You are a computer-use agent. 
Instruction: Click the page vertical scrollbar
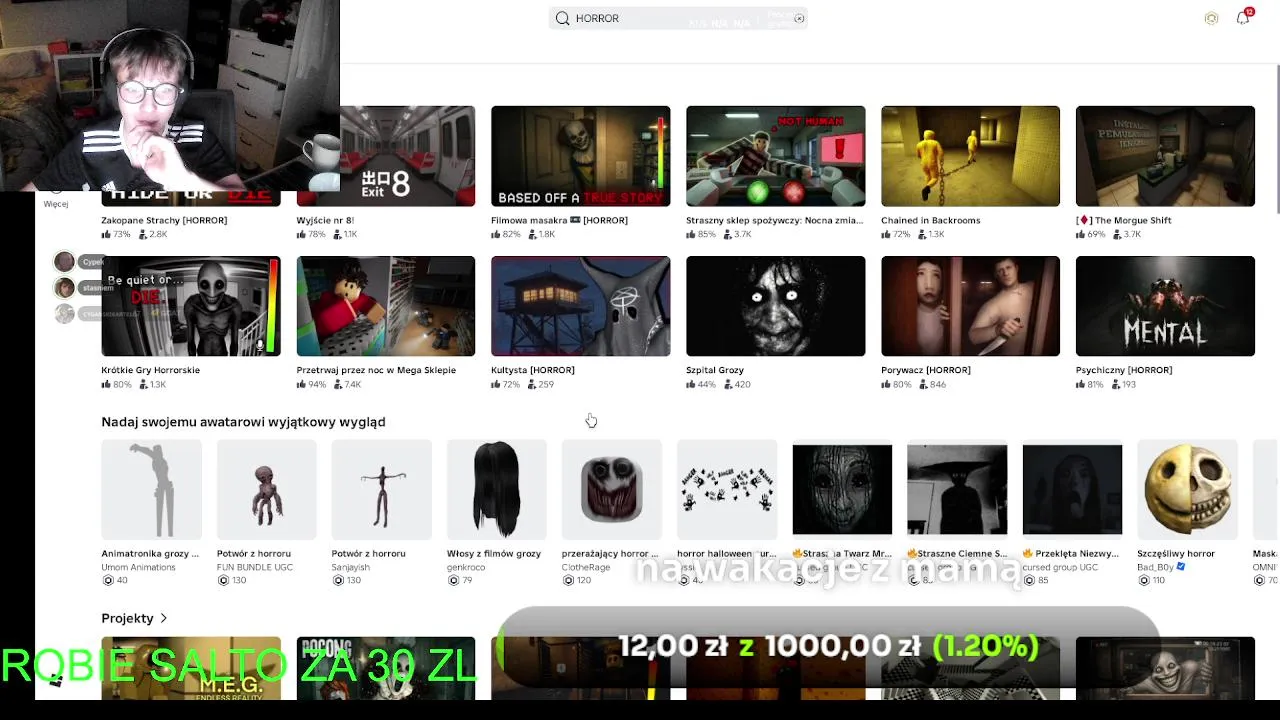pos(1276,138)
